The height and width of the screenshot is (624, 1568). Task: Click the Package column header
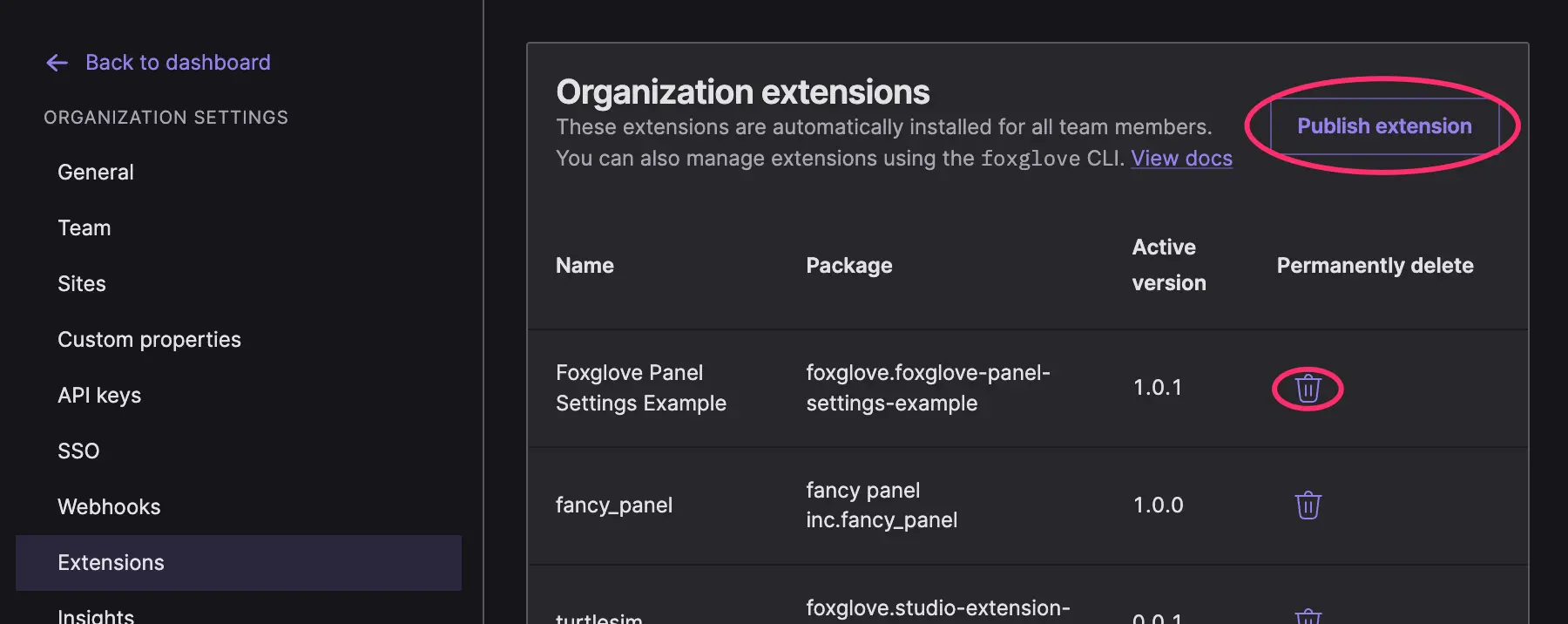[x=848, y=265]
